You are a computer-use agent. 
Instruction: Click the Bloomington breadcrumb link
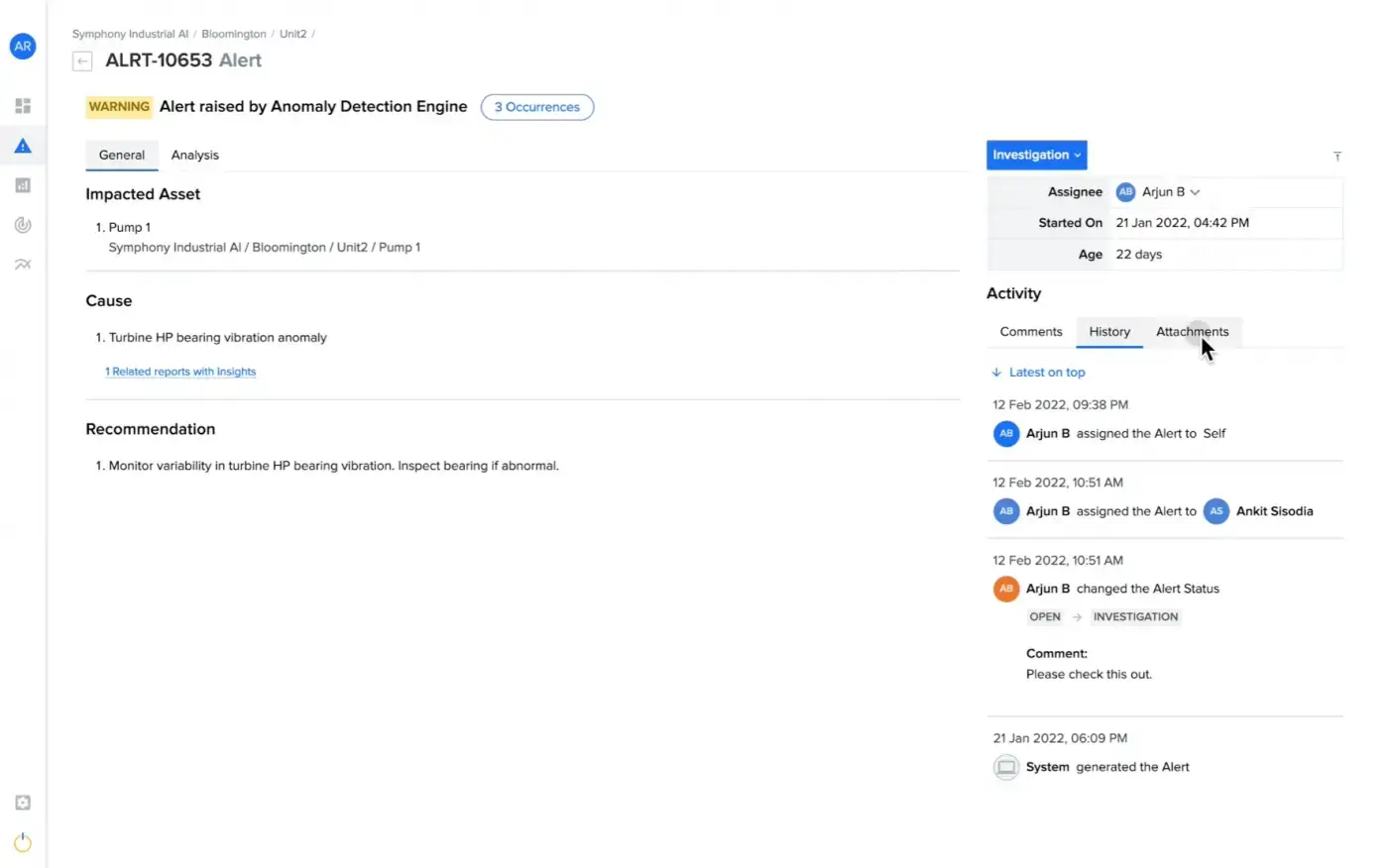pyautogui.click(x=233, y=34)
